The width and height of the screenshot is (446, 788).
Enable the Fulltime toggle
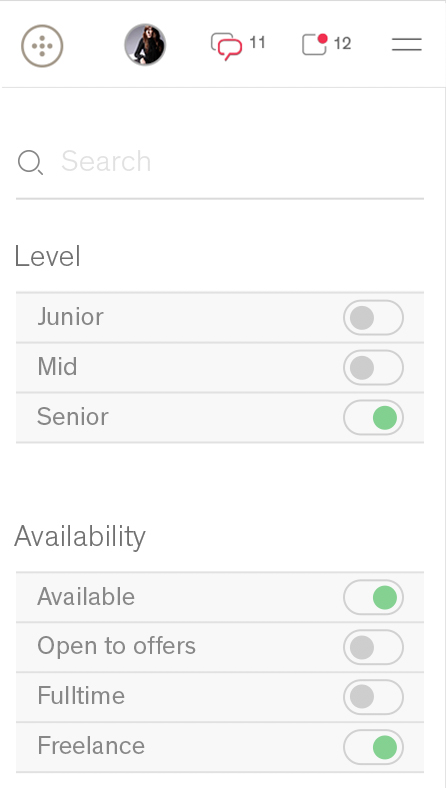(x=374, y=697)
